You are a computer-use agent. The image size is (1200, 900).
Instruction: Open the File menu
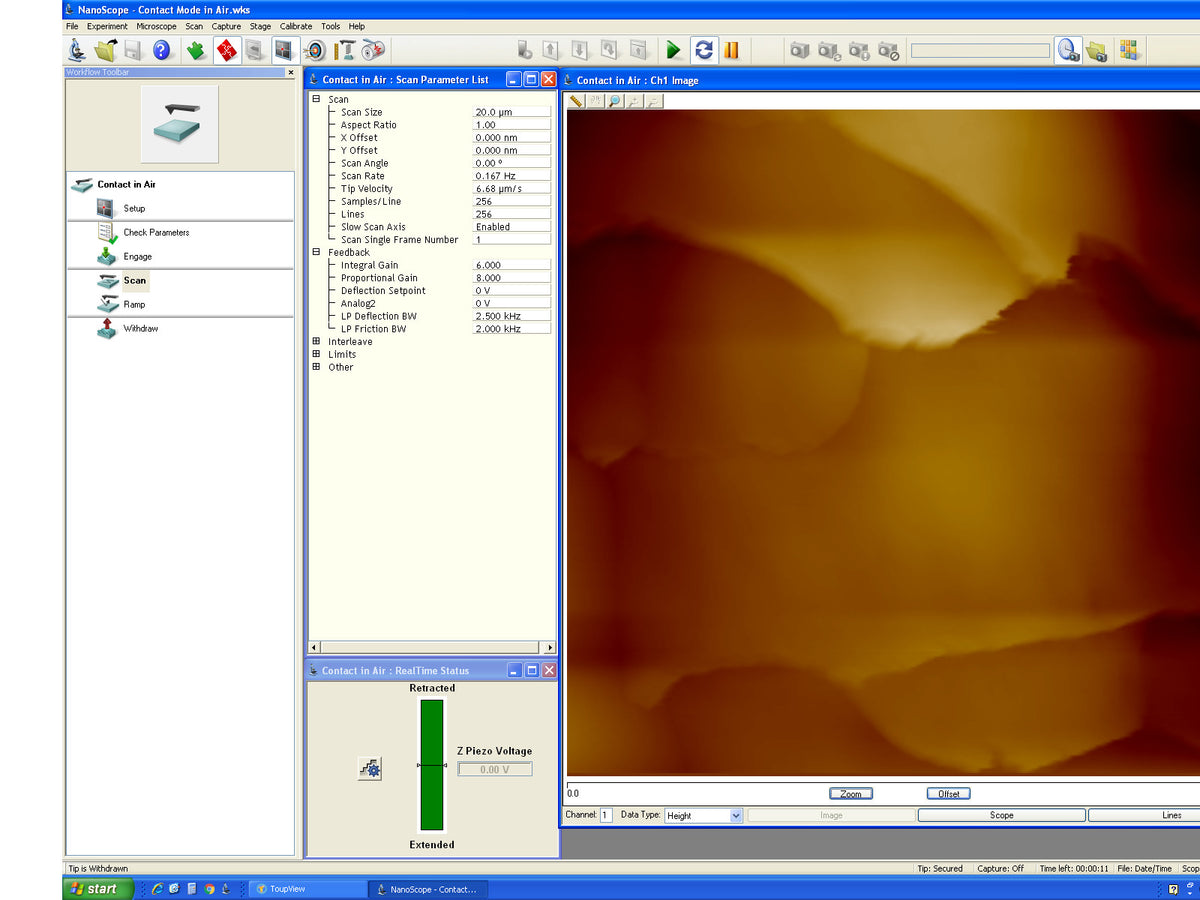(72, 26)
